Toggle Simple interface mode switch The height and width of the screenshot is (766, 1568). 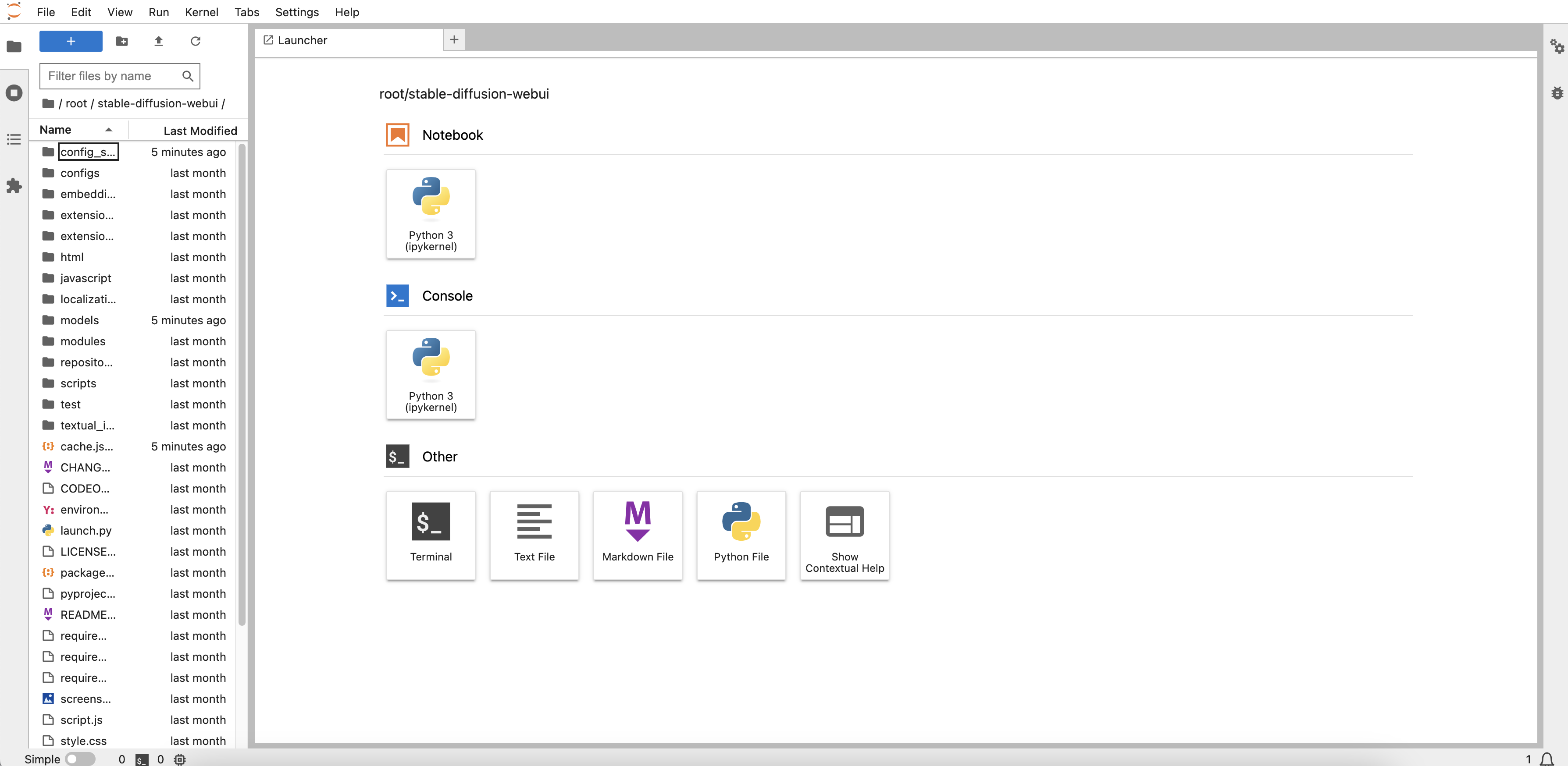click(80, 759)
